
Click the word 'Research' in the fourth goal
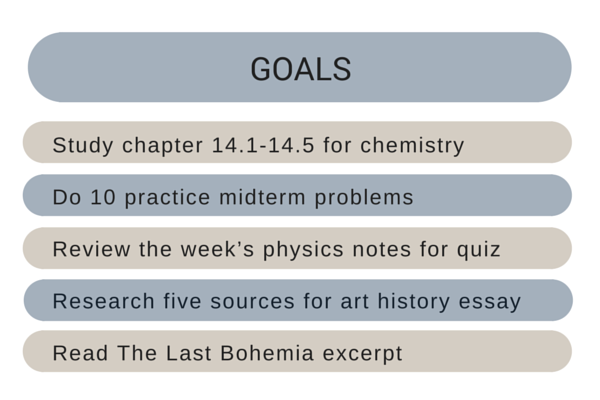[x=103, y=301]
